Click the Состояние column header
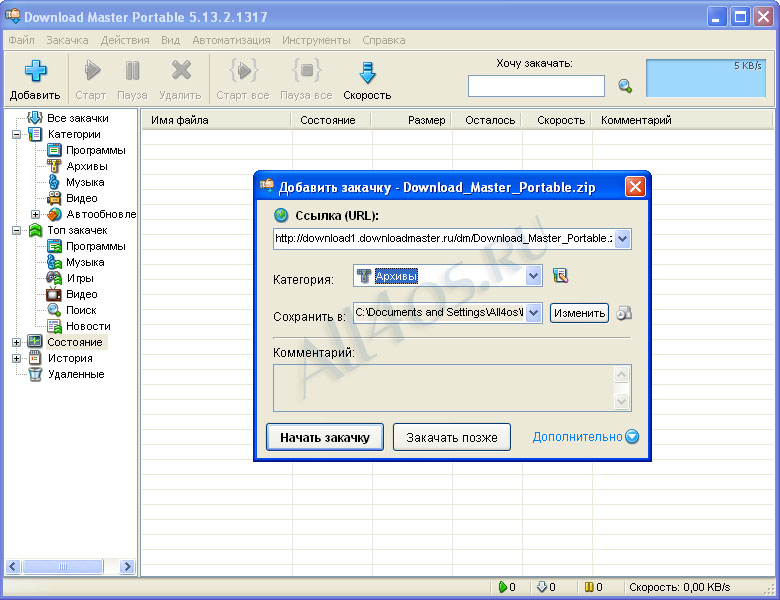780x600 pixels. click(331, 120)
